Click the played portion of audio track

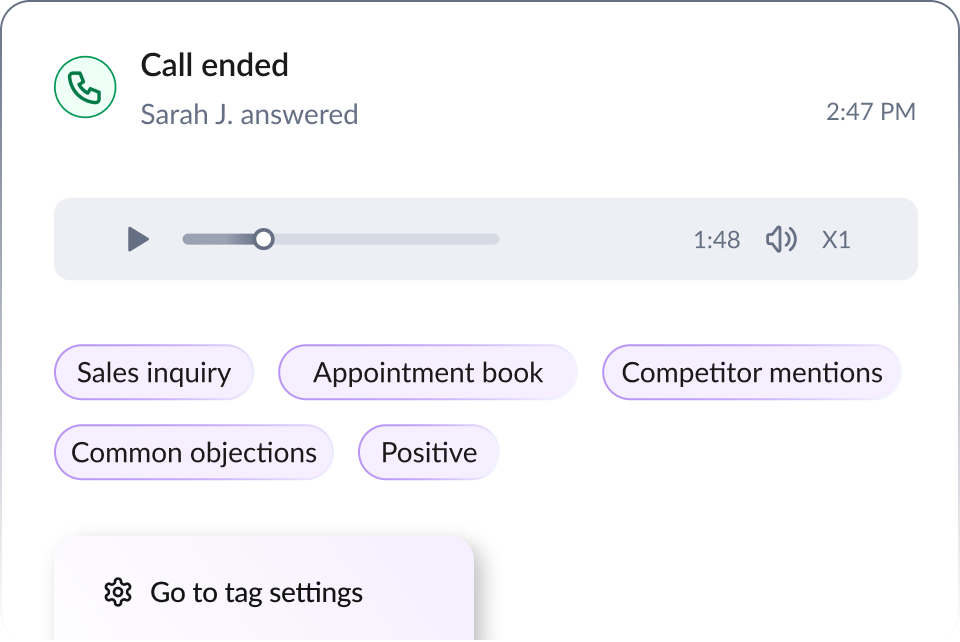click(219, 239)
